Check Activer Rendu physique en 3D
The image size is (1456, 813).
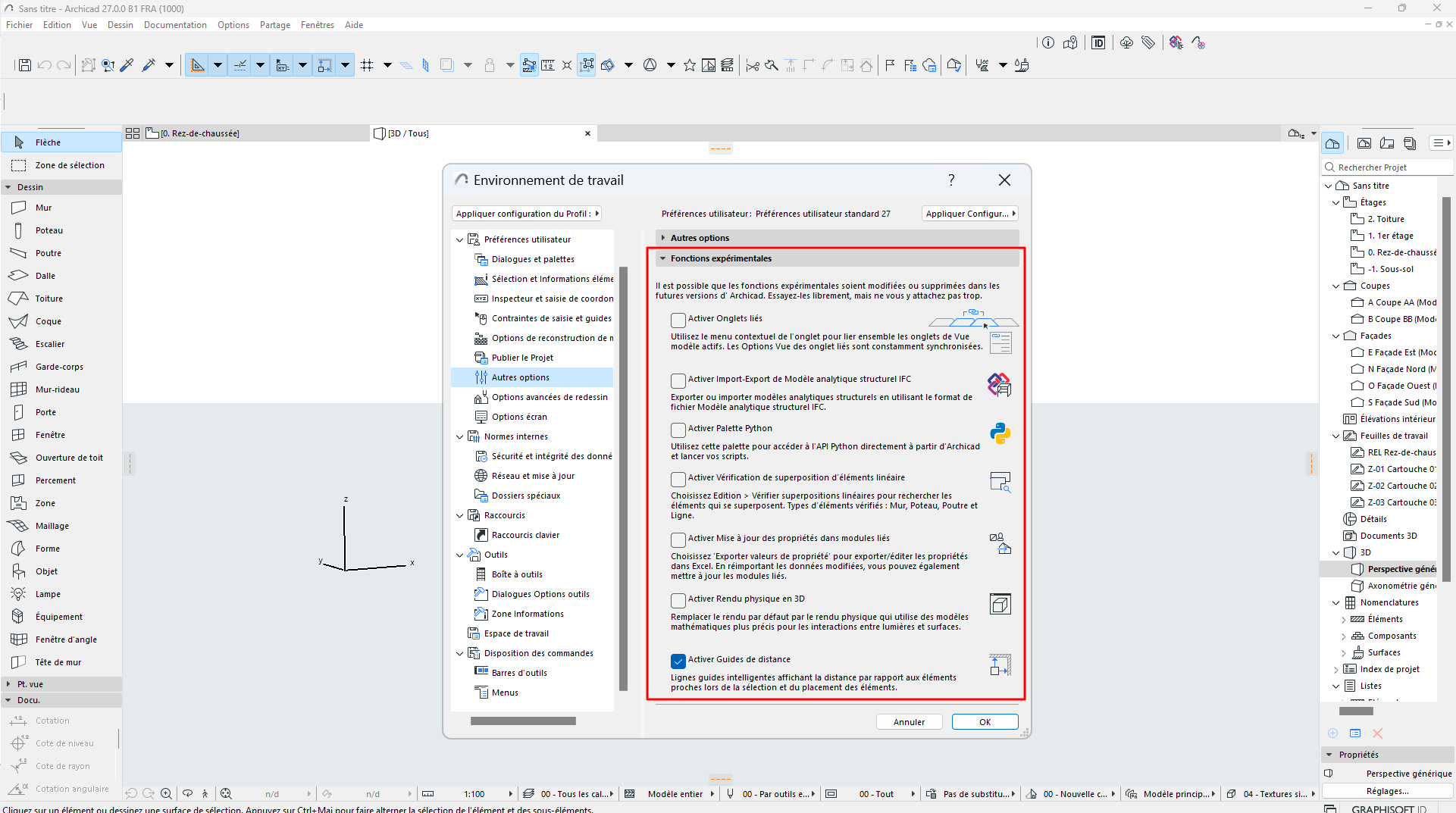coord(678,600)
